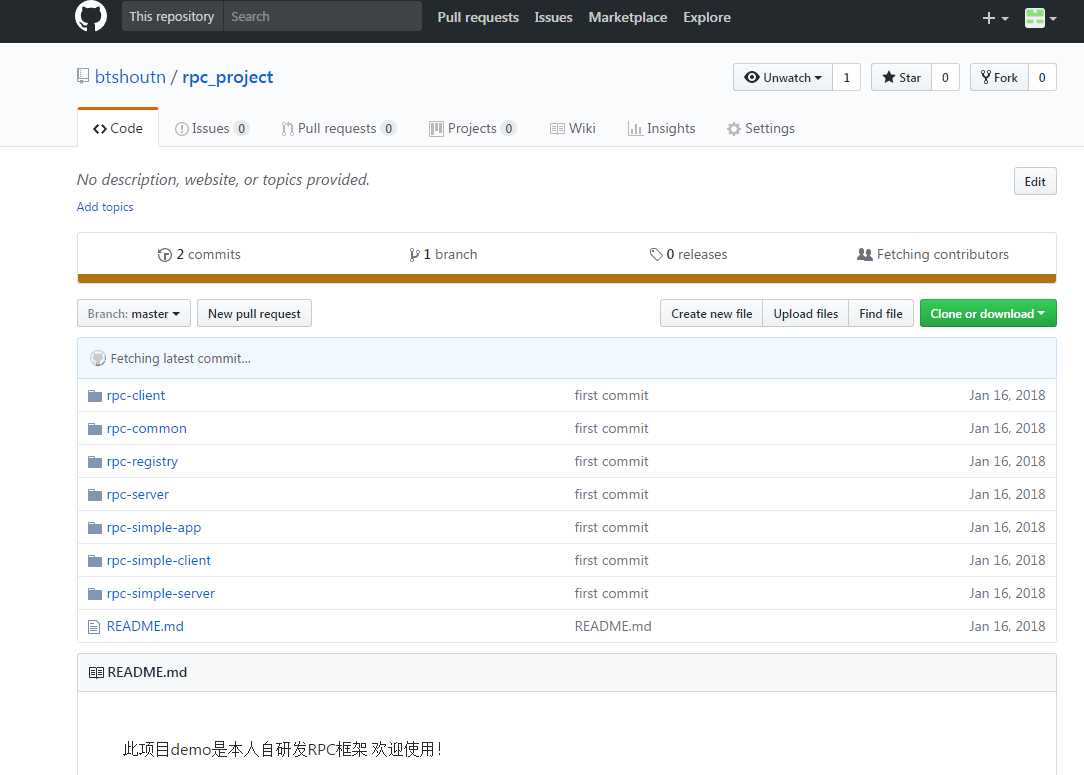Click the contributors people icon
The image size is (1084, 775).
point(865,255)
